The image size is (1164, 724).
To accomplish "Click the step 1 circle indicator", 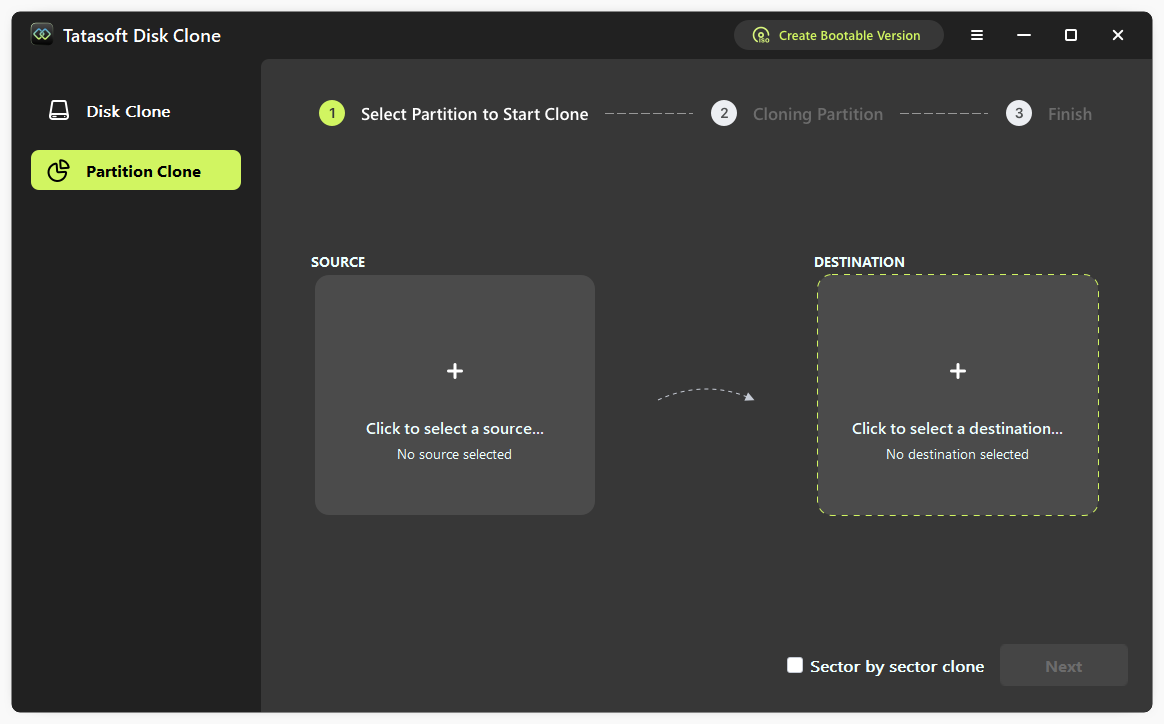I will (x=331, y=114).
